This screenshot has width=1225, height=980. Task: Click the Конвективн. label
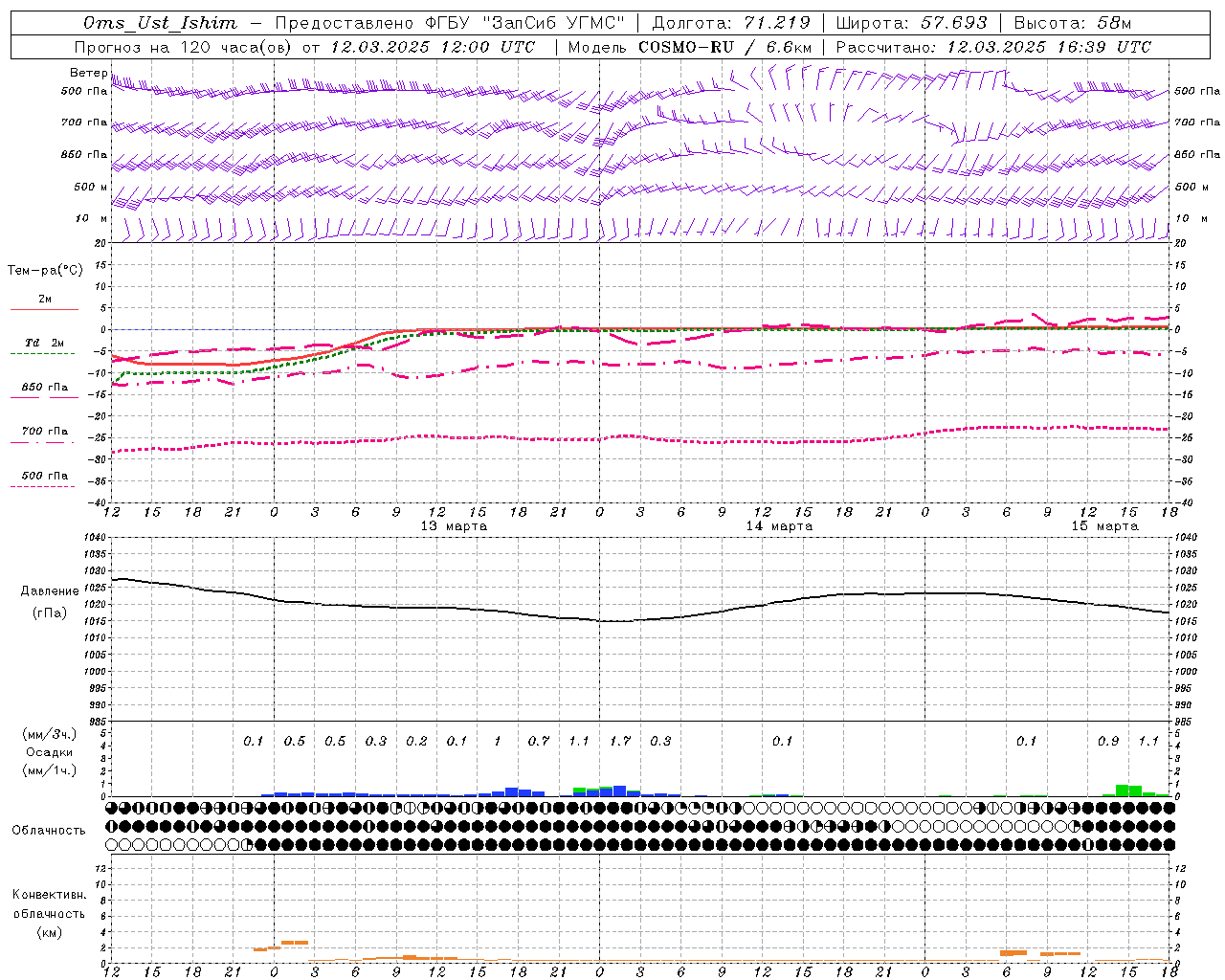pyautogui.click(x=49, y=895)
